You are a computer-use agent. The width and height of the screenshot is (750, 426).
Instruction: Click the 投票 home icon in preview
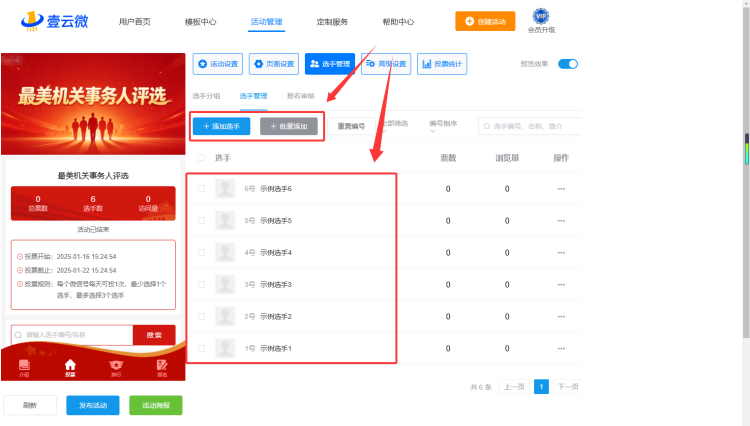70,368
